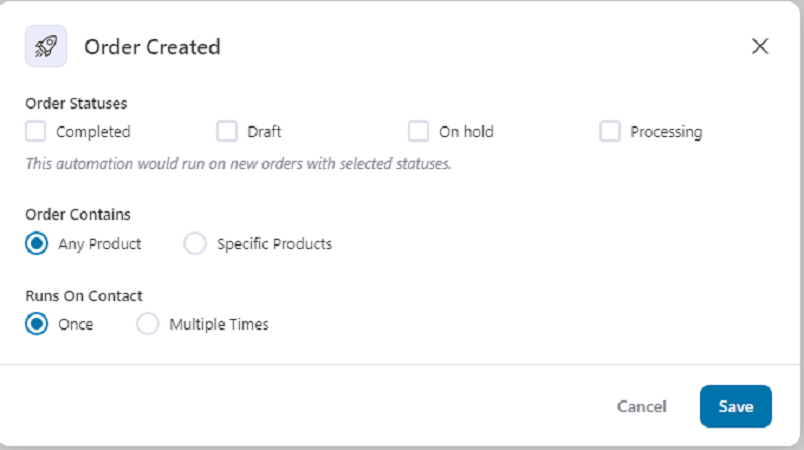Click the Specific Products label text
The width and height of the screenshot is (804, 450).
[x=274, y=244]
